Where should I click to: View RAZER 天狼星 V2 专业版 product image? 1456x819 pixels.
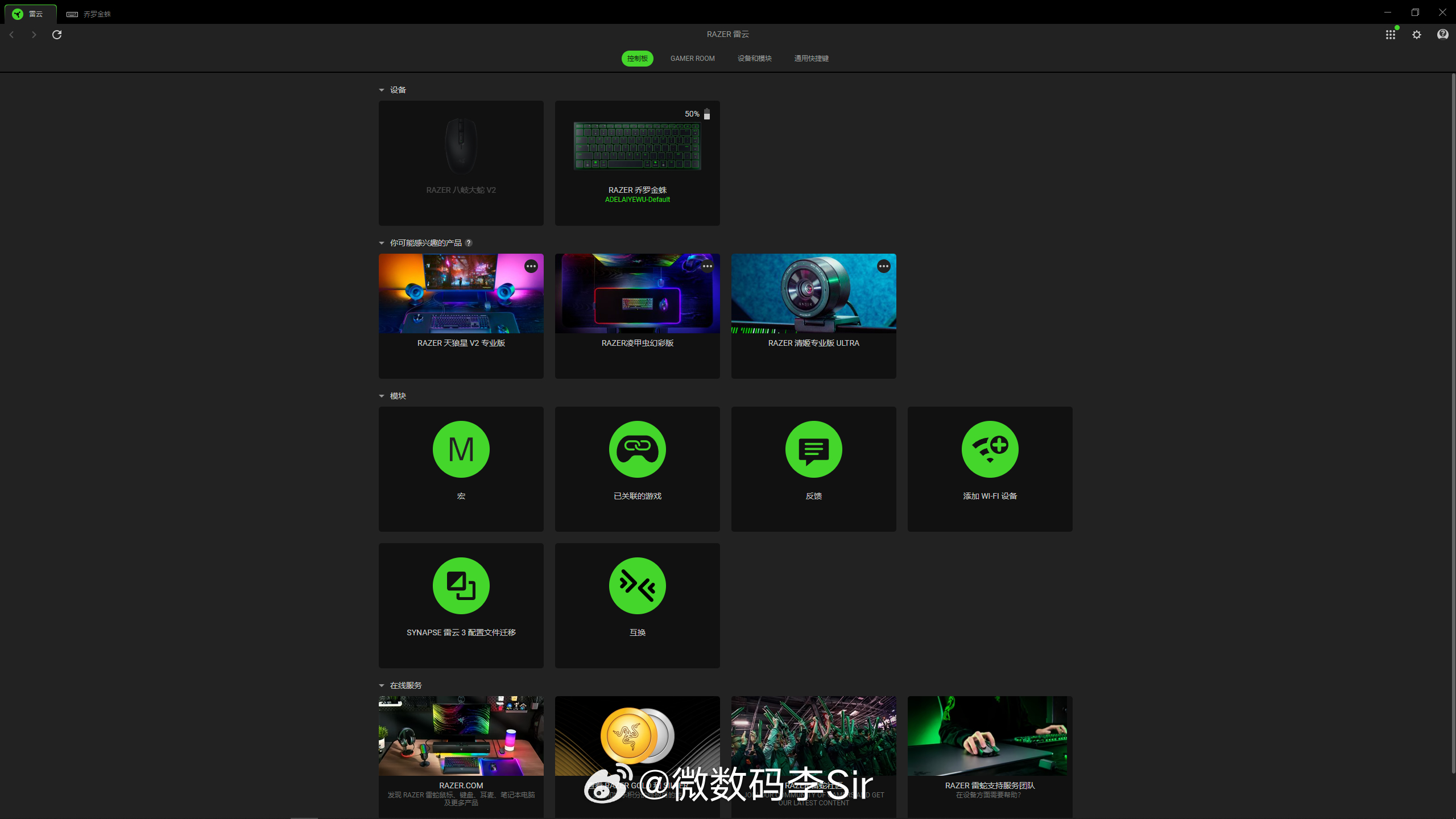point(461,293)
